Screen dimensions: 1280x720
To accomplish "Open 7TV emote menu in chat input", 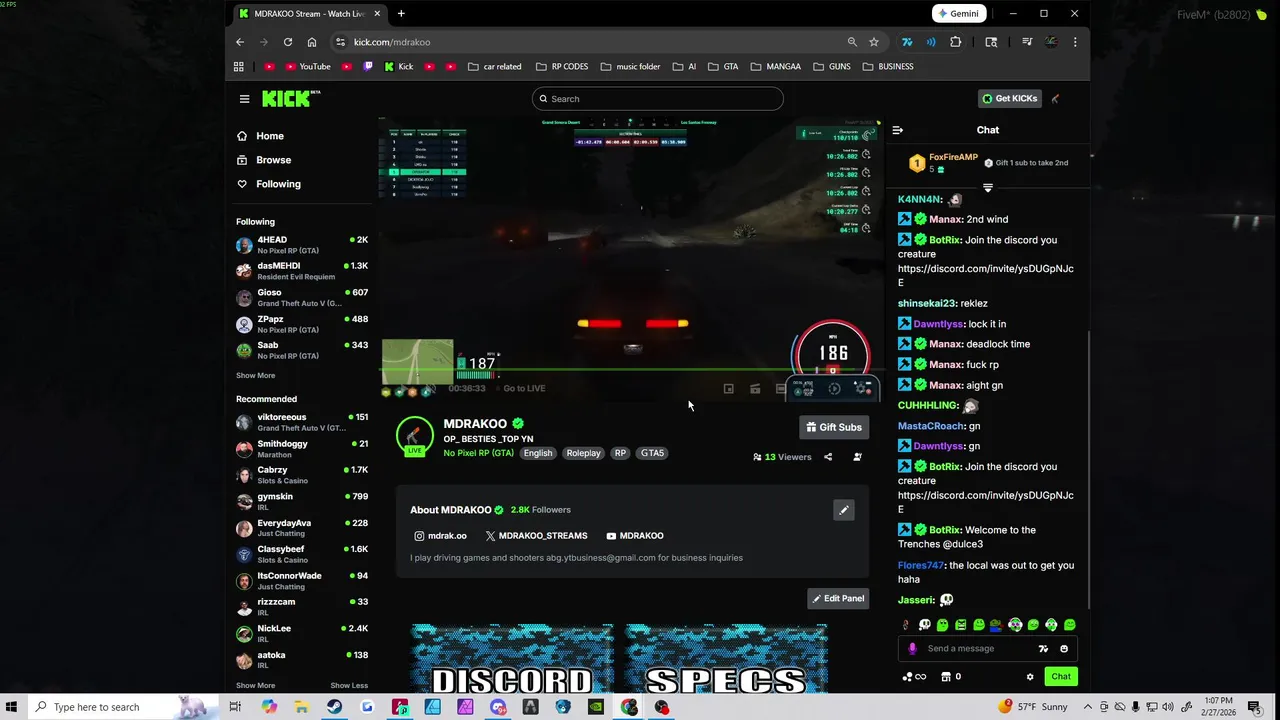I will tap(1043, 649).
